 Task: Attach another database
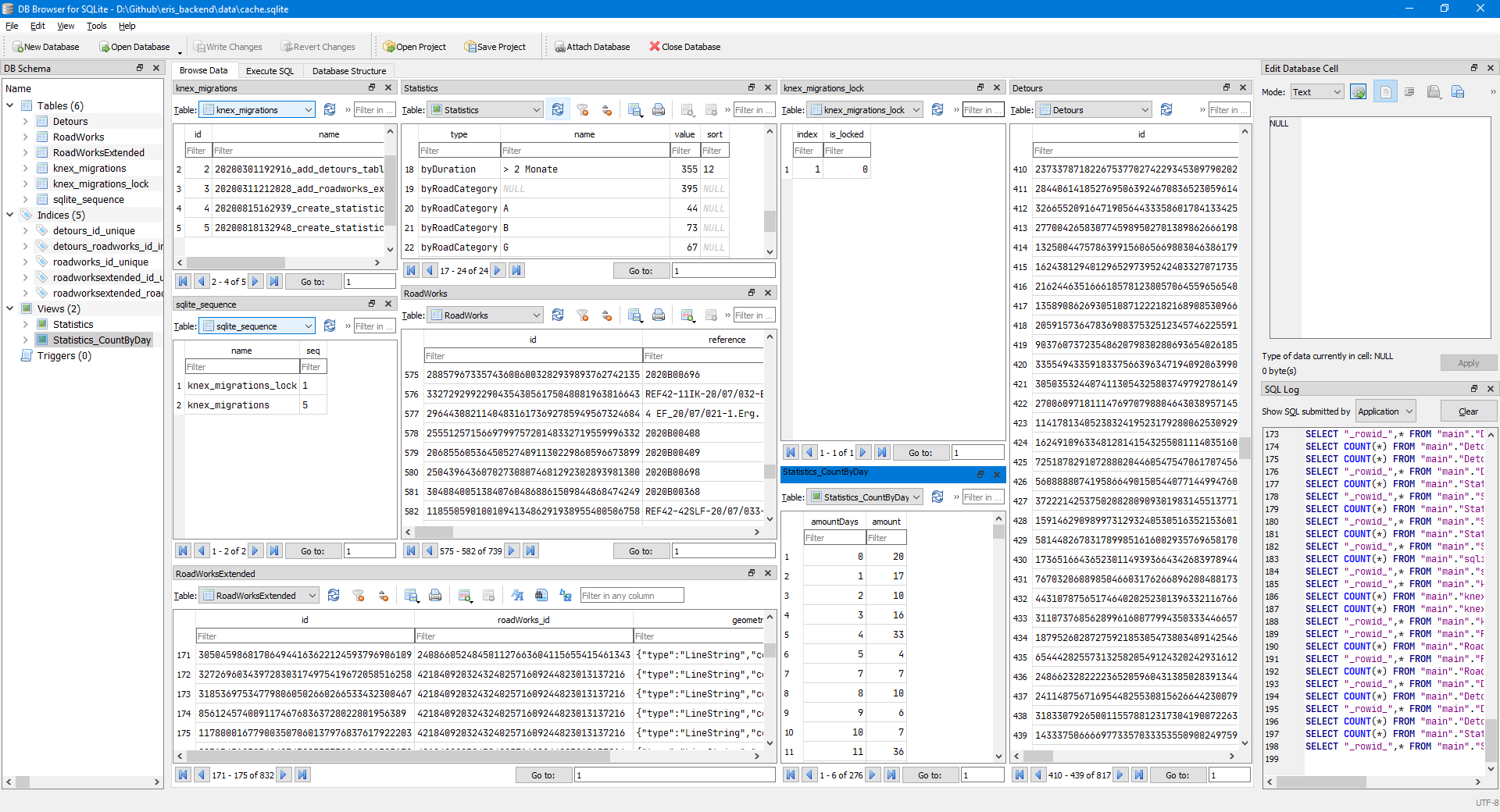pyautogui.click(x=593, y=46)
